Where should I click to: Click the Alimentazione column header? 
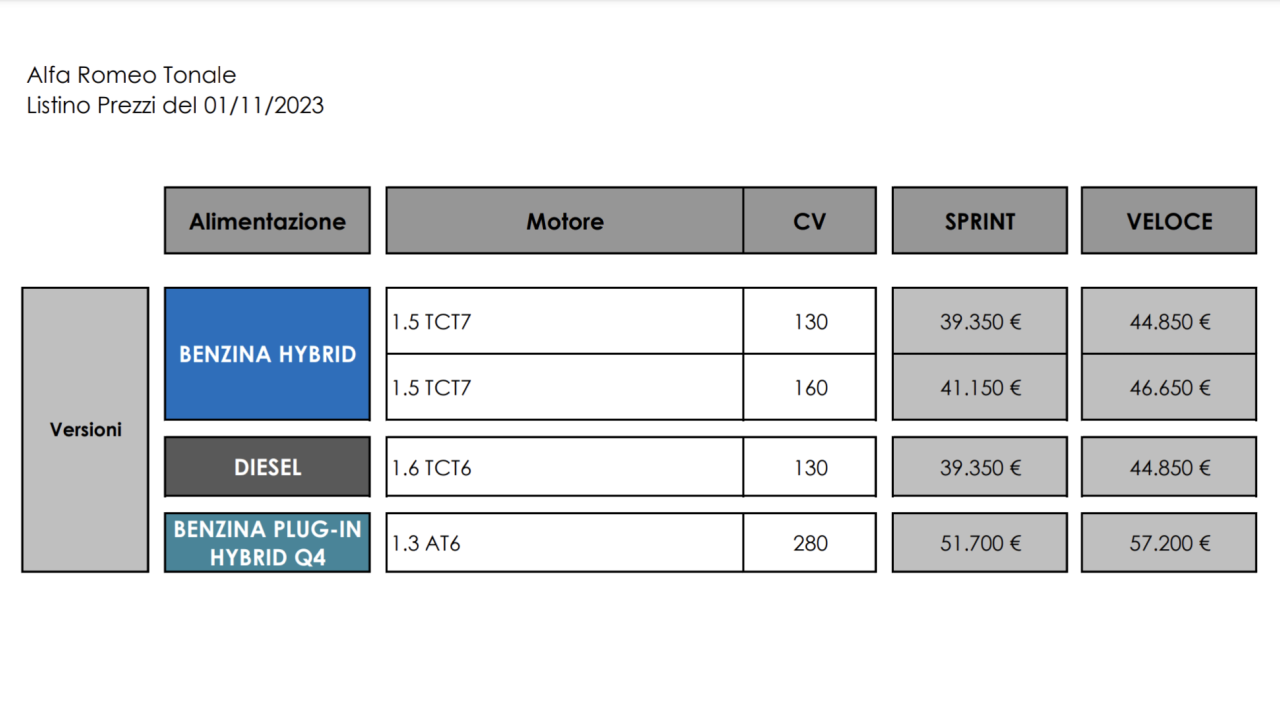[x=267, y=221]
